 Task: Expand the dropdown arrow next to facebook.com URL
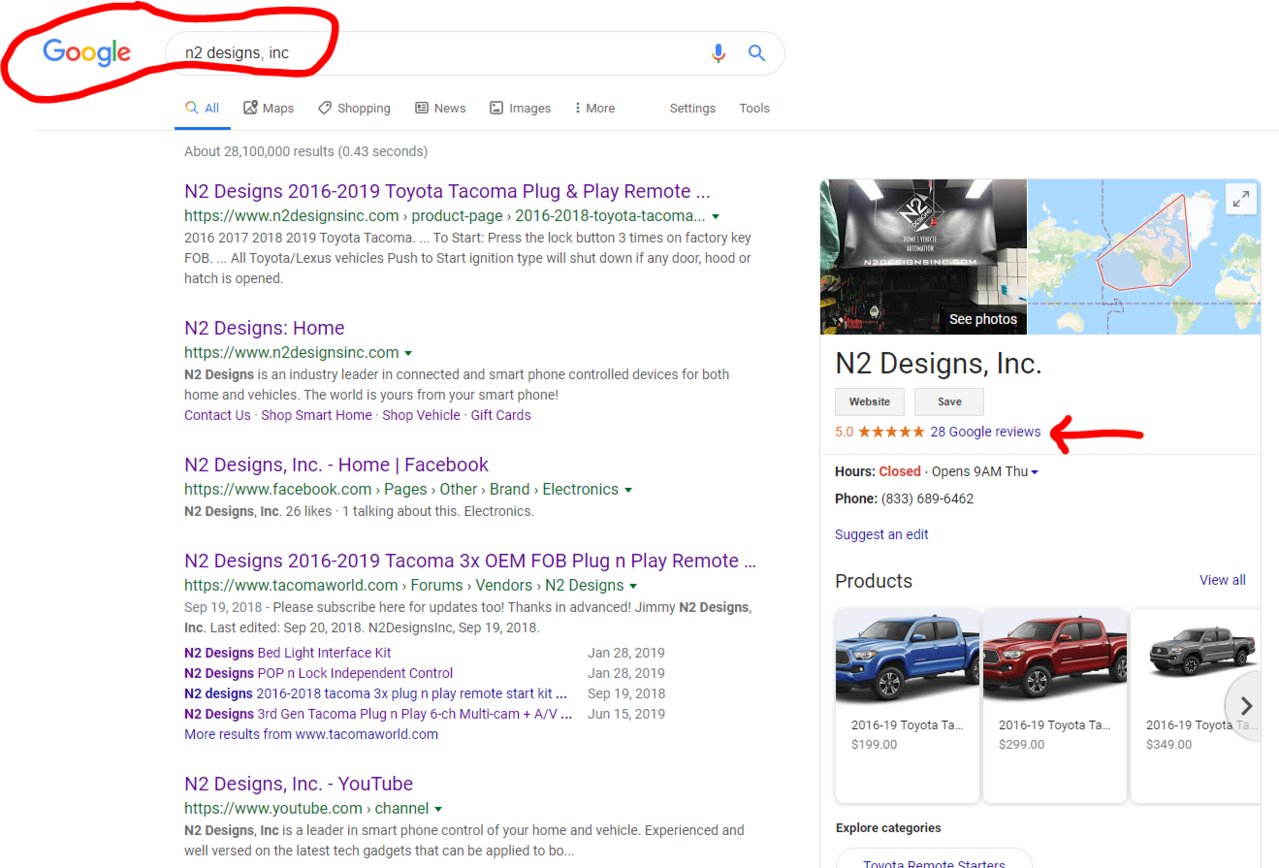[628, 490]
